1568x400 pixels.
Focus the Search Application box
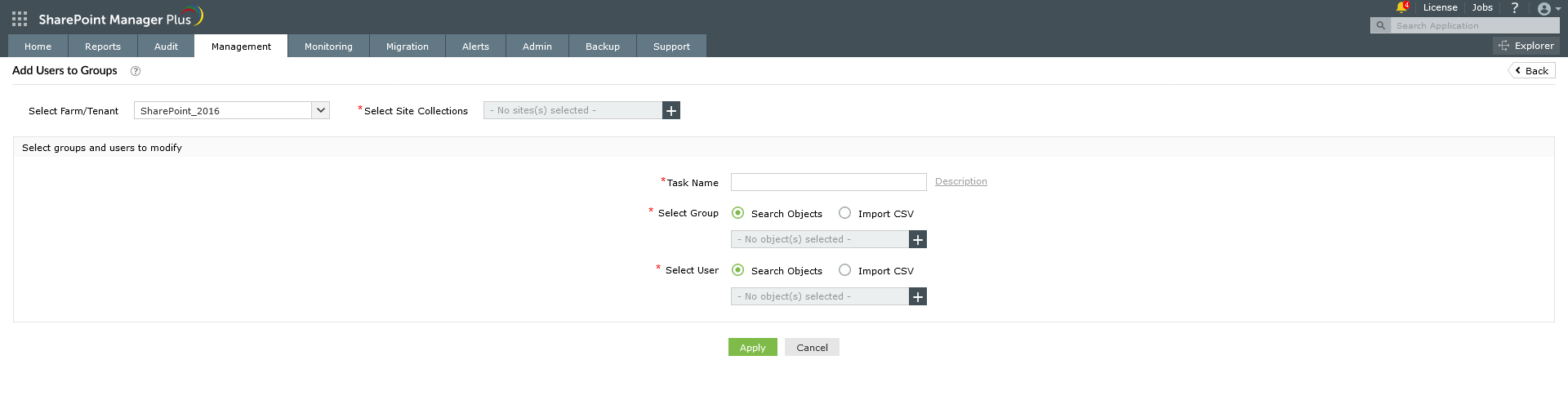click(1475, 25)
